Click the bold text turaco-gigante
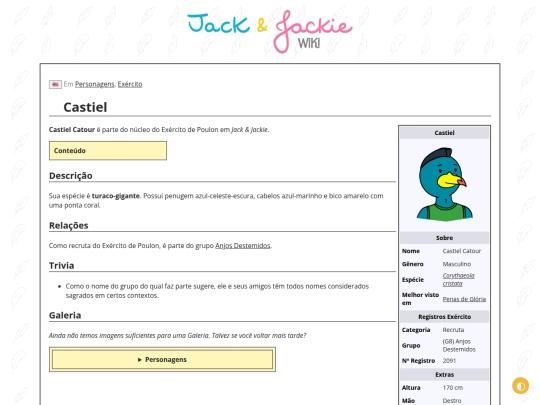540x405 pixels. [x=115, y=196]
